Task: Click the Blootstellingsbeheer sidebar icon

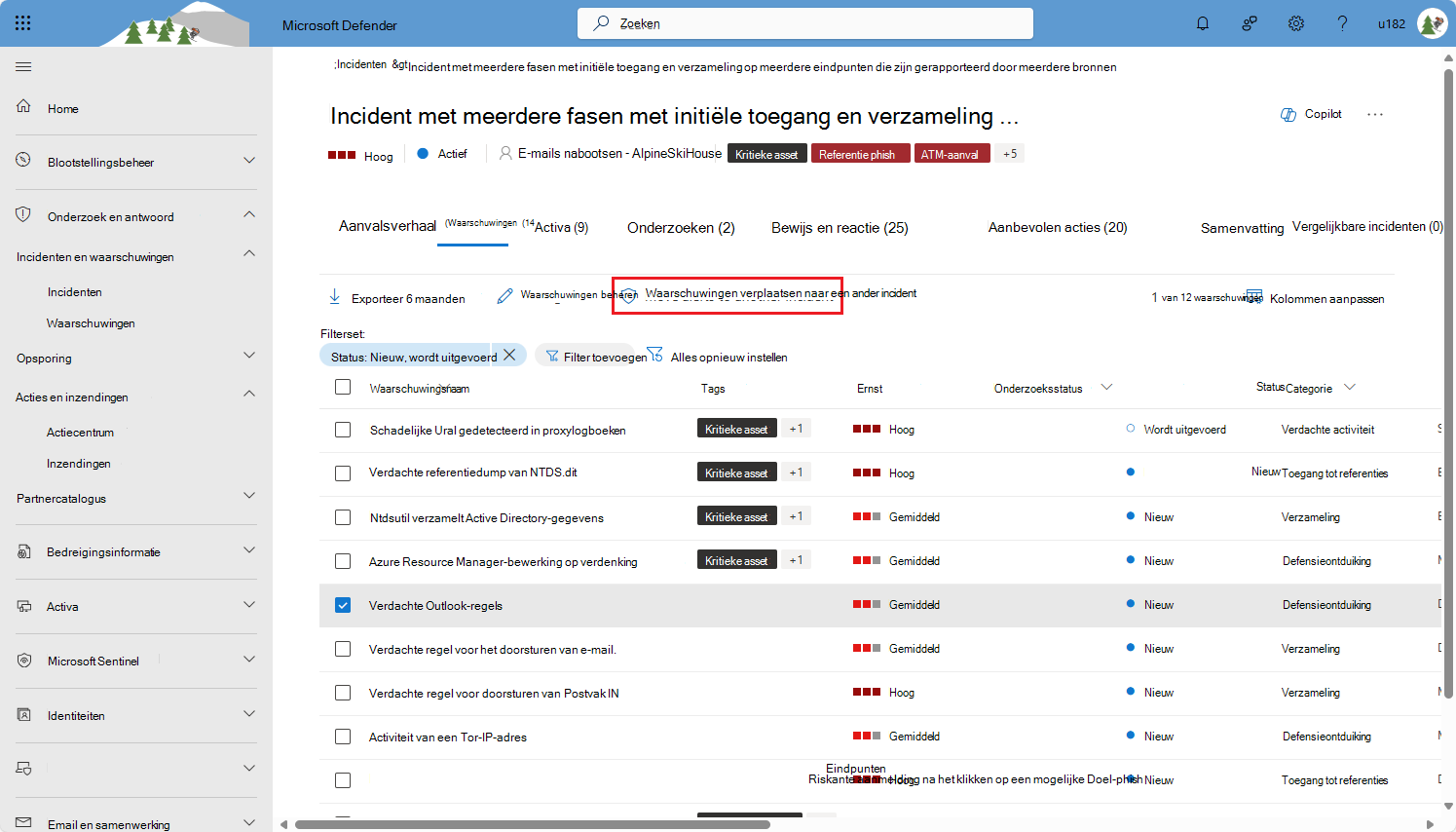Action: 23,160
